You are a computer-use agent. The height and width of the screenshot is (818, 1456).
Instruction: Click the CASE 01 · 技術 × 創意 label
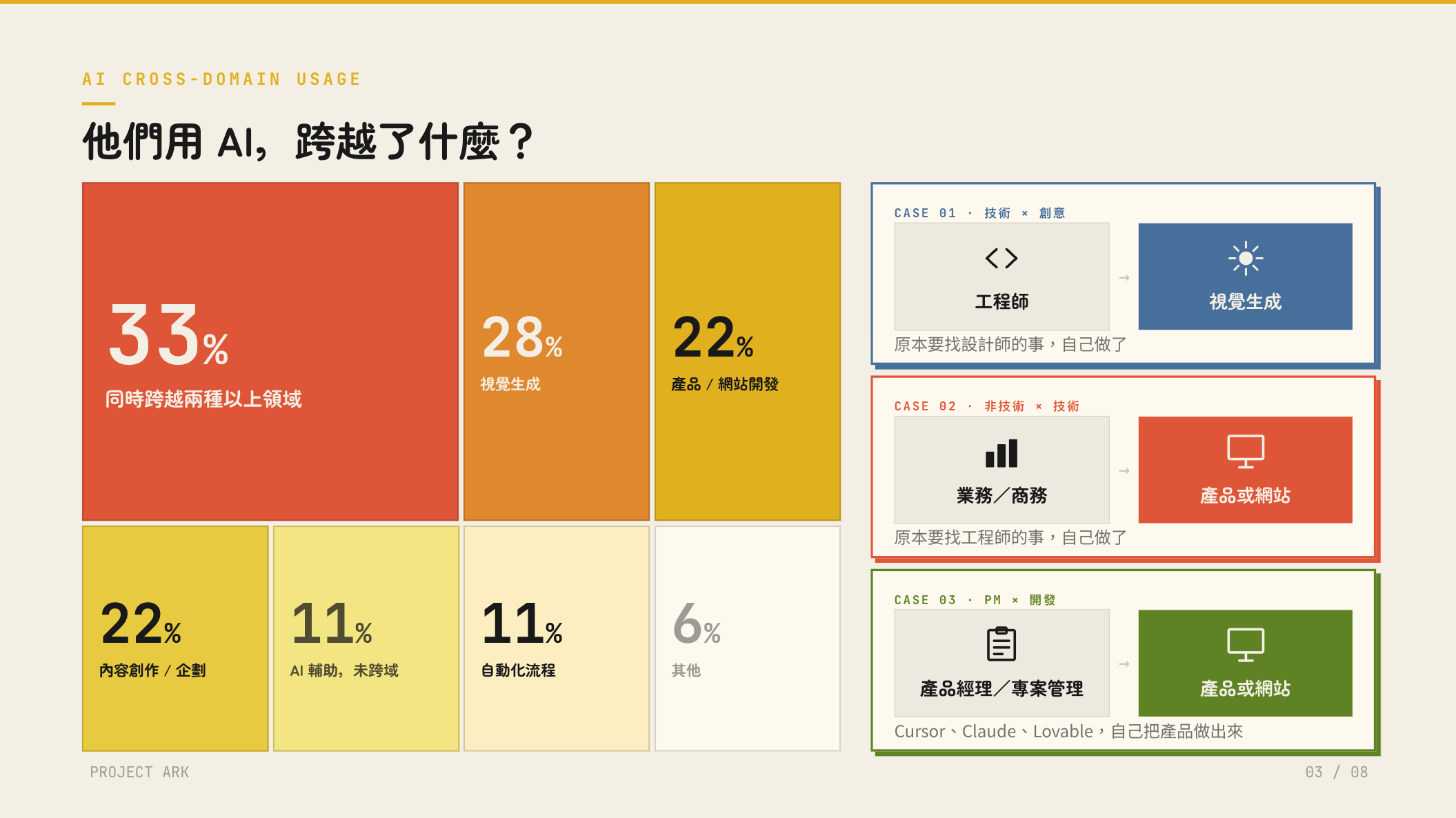[x=979, y=213]
